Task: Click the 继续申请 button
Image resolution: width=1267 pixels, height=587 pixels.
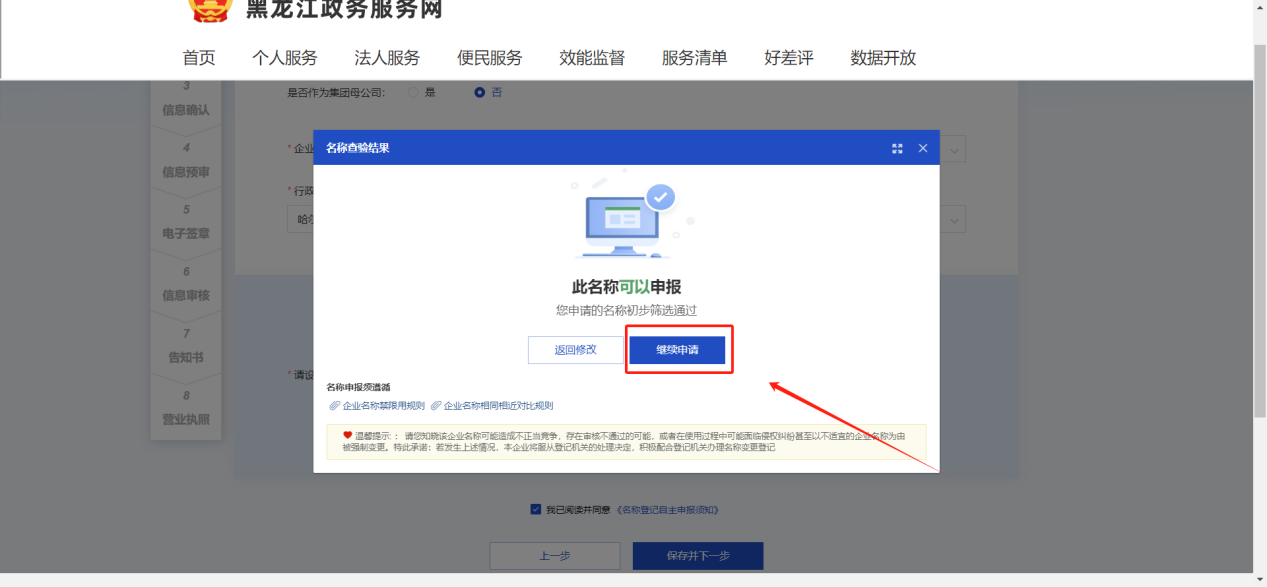Action: pyautogui.click(x=677, y=350)
